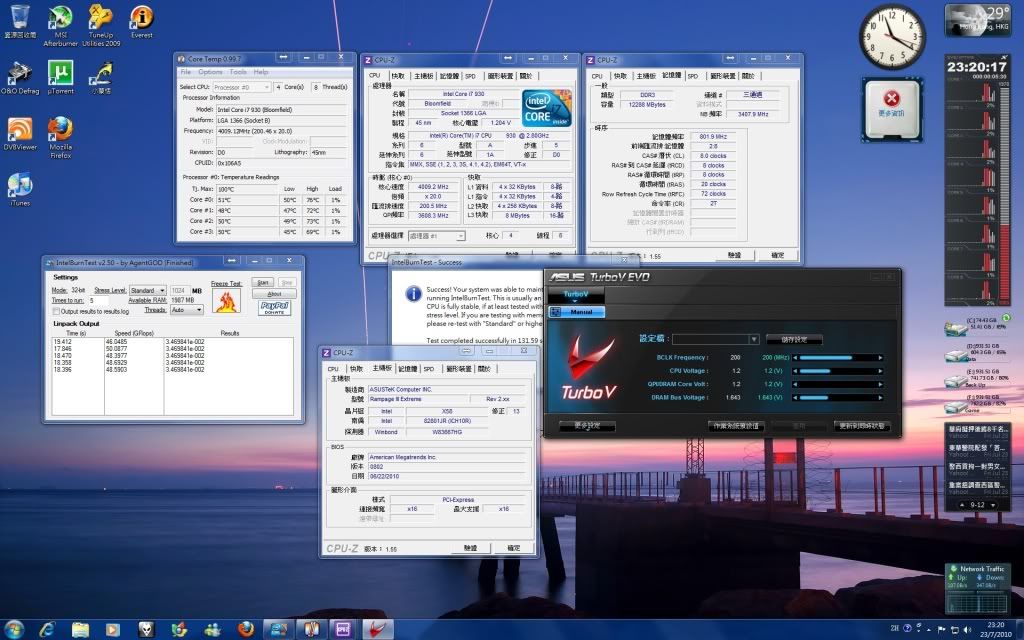
Task: Adjust the BCLK Frequency slider in TurboV
Action: (x=838, y=358)
